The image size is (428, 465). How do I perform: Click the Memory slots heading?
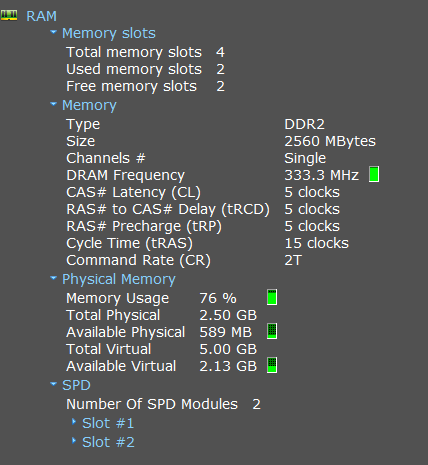point(109,33)
